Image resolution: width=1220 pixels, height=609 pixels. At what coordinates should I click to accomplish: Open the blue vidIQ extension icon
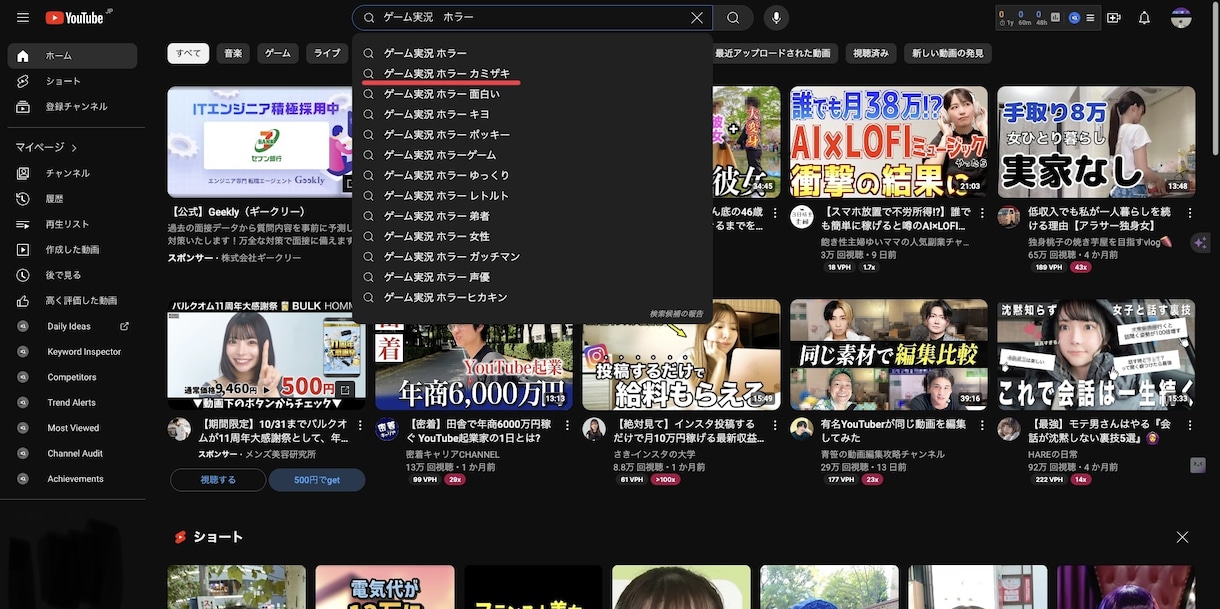(x=1074, y=18)
